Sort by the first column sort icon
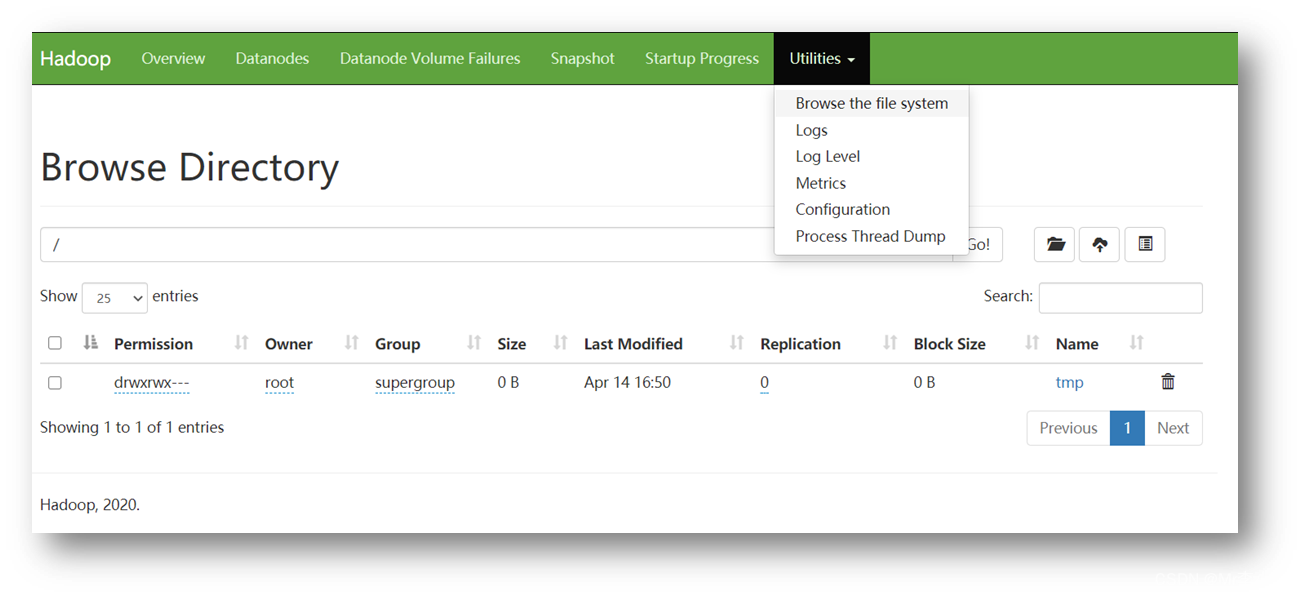Image resolution: width=1303 pixels, height=598 pixels. point(91,343)
